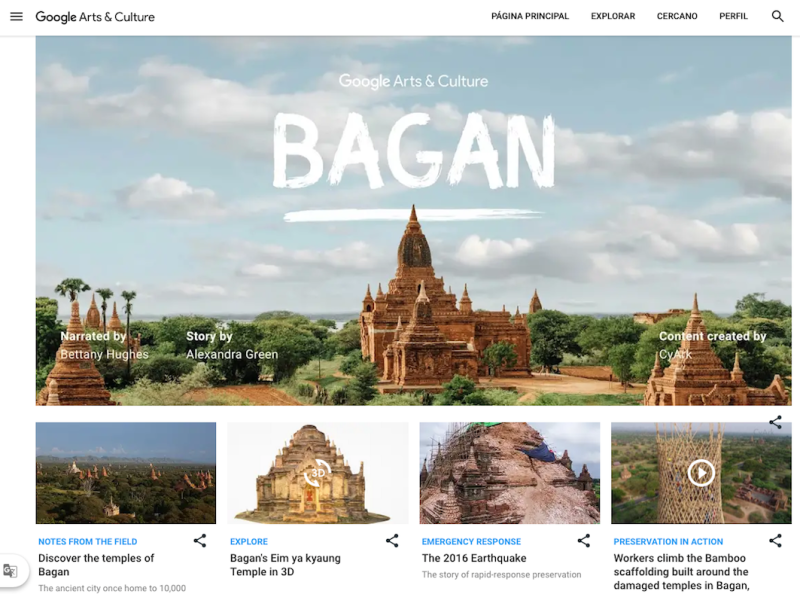The width and height of the screenshot is (800, 594).
Task: Click 'Alexandra Green' story author name
Action: coord(232,354)
